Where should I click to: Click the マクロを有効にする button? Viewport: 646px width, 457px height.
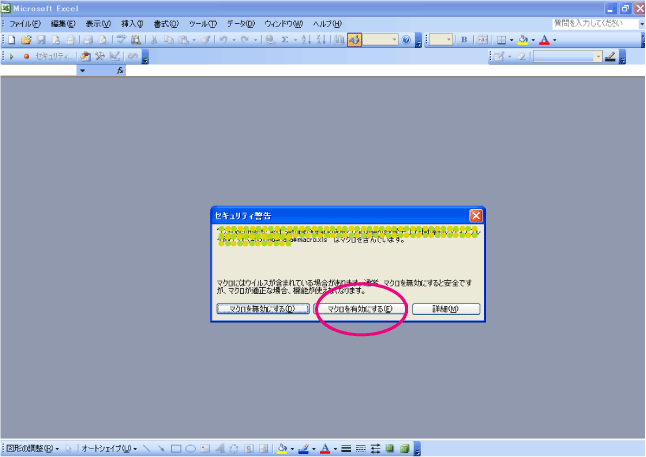tap(353, 309)
